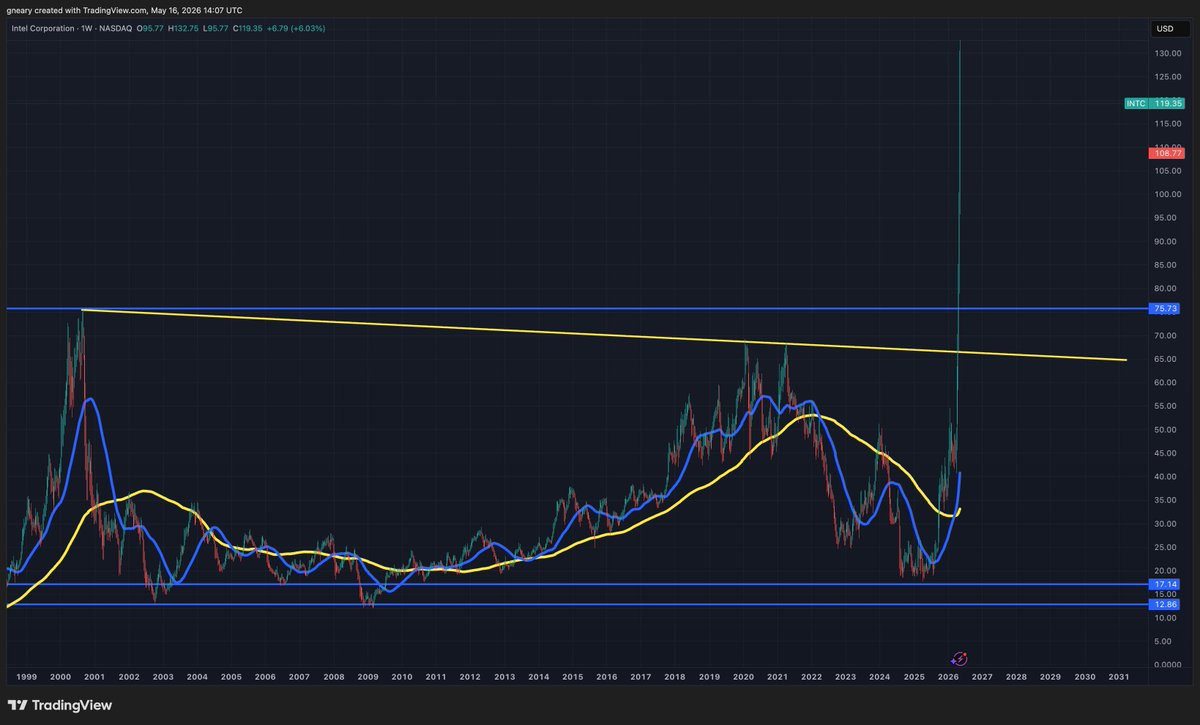Image resolution: width=1200 pixels, height=725 pixels.
Task: Click the 50.00 price axis label
Action: 1166,430
